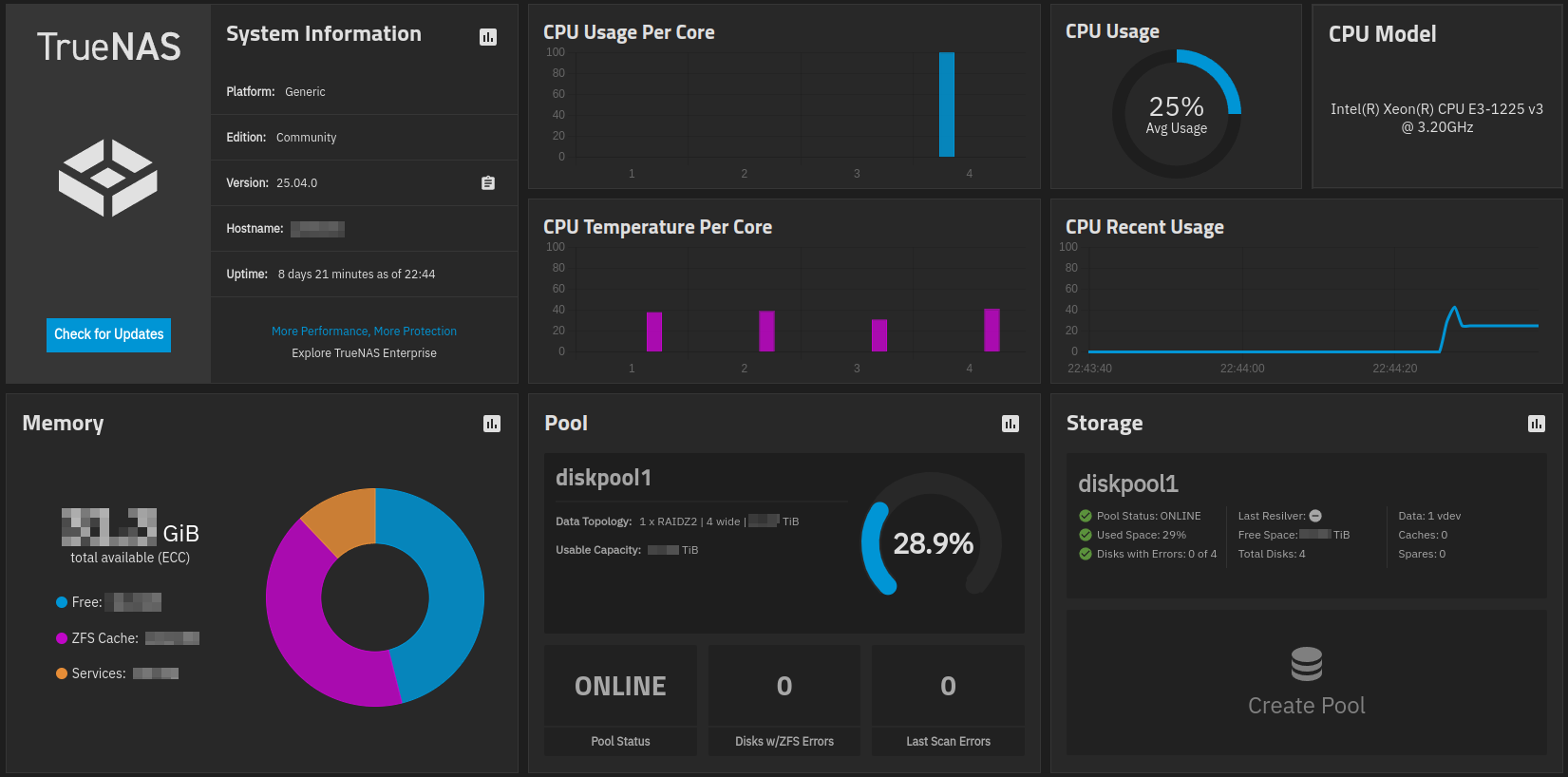Image resolution: width=1568 pixels, height=777 pixels.
Task: Click Version: 25.04.0 text
Action: coord(272,183)
